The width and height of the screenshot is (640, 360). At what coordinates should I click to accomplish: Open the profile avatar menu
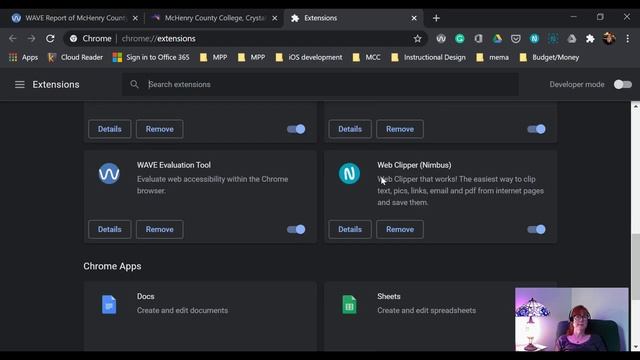tap(609, 39)
